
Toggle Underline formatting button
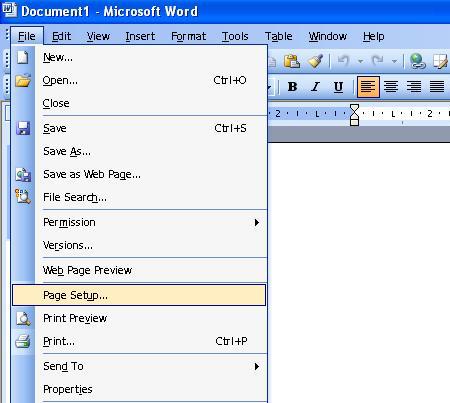pos(338,87)
